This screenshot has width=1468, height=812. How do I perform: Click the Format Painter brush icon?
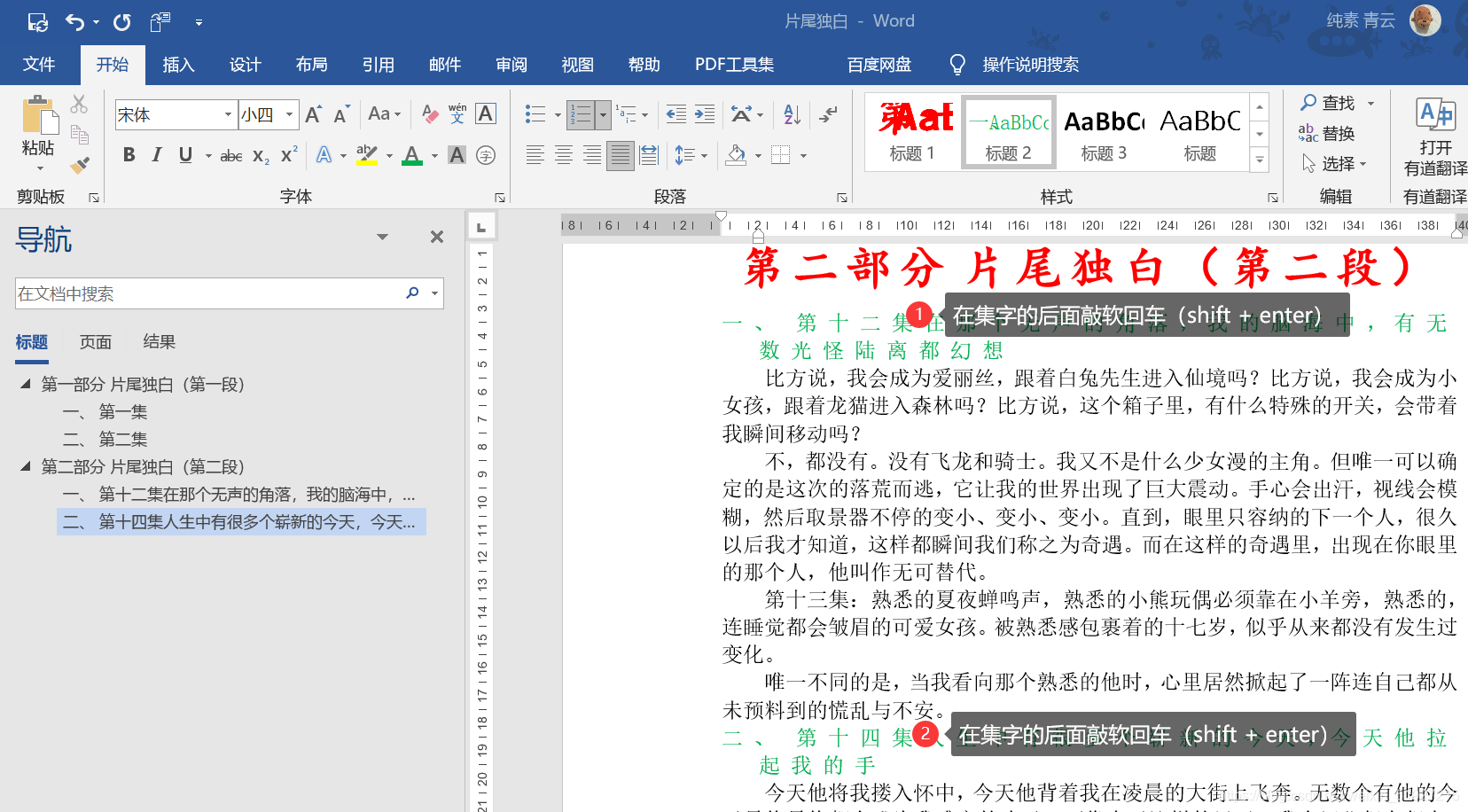point(80,165)
